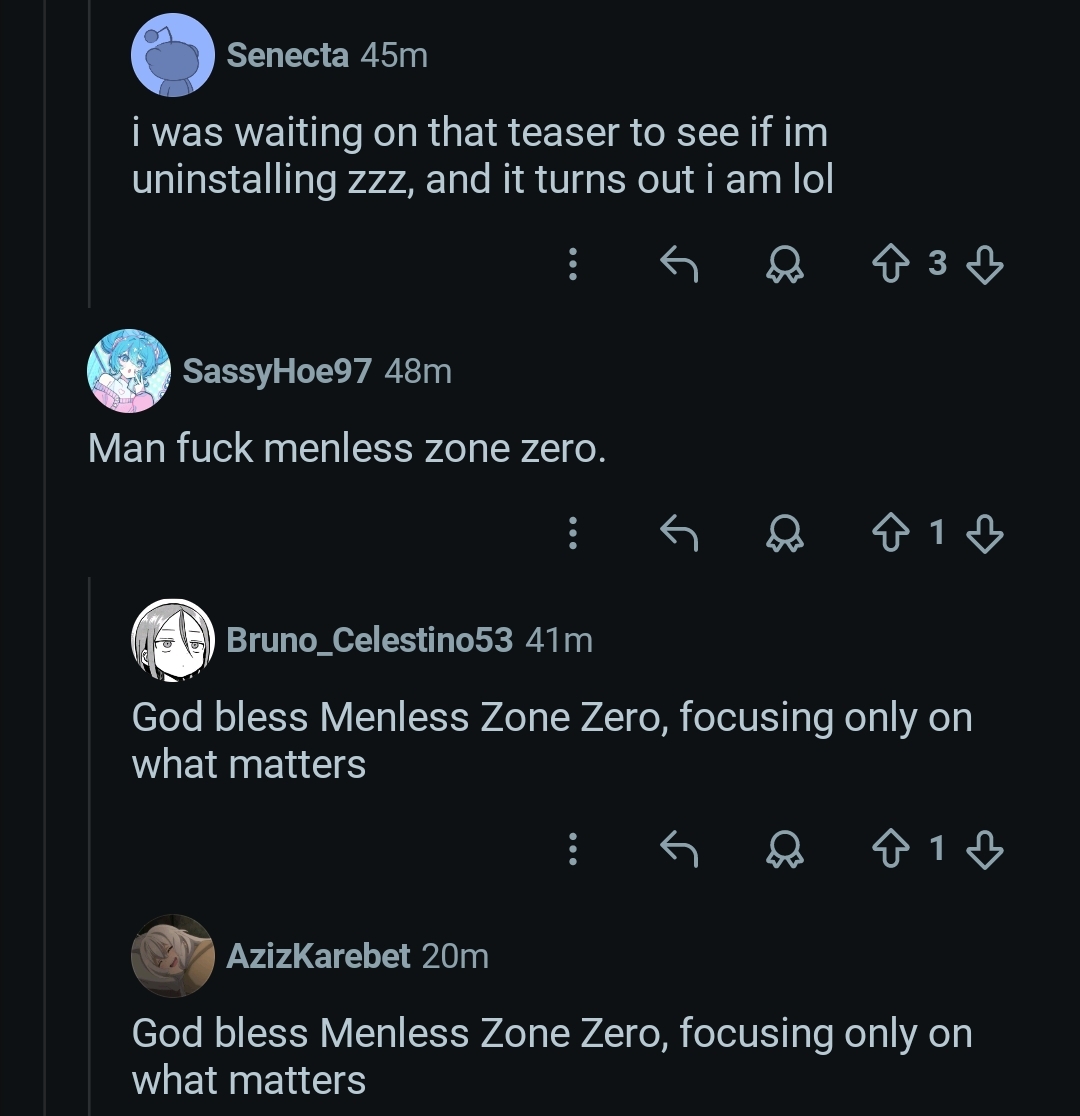Award SassyHoe97's comment
Screen dimensions: 1080x1116
[783, 534]
